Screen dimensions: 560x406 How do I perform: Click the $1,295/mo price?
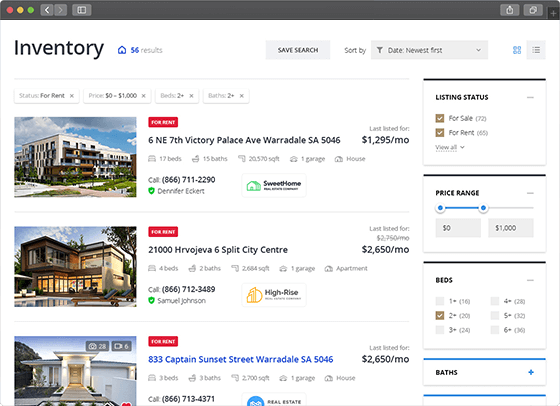coord(385,140)
